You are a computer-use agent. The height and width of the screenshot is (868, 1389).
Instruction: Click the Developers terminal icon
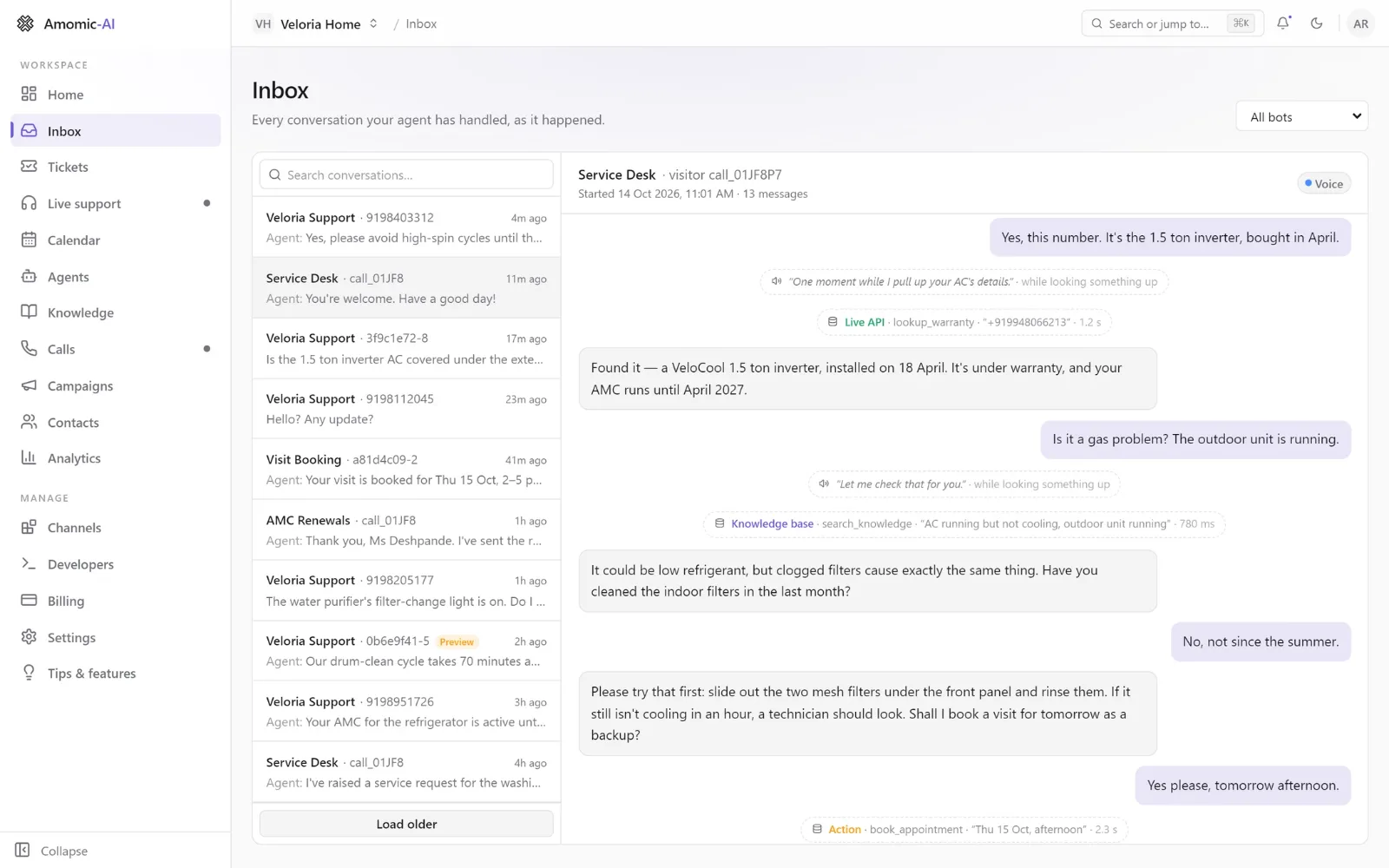(29, 564)
